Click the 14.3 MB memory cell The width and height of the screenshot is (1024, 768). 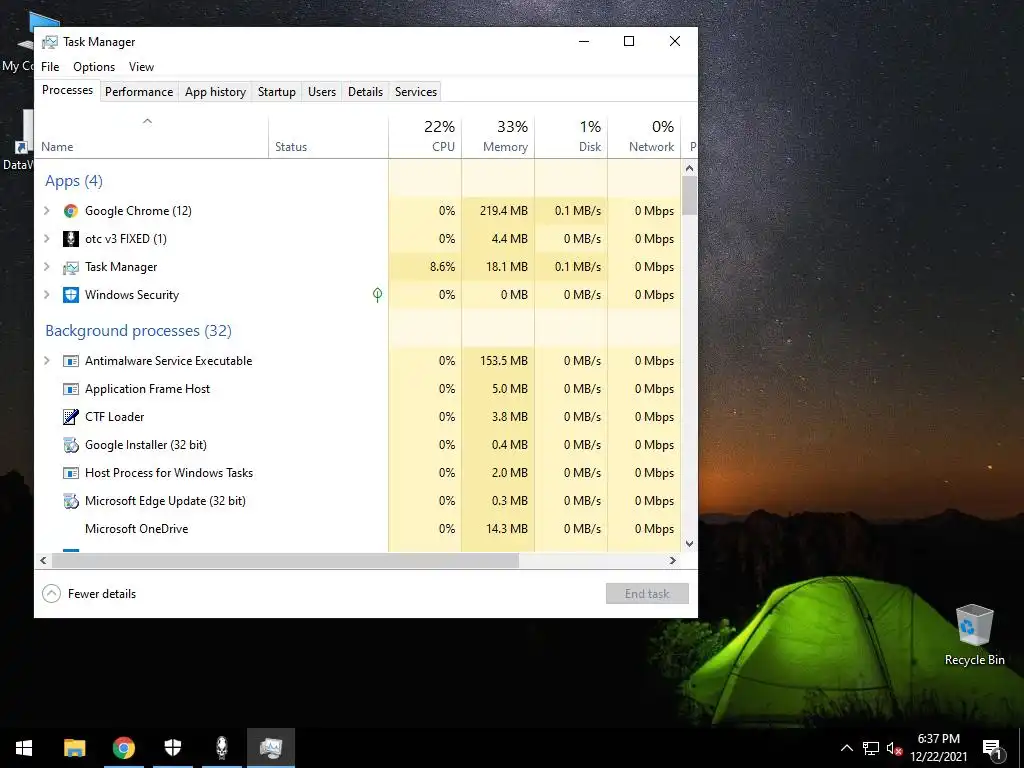pyautogui.click(x=498, y=529)
